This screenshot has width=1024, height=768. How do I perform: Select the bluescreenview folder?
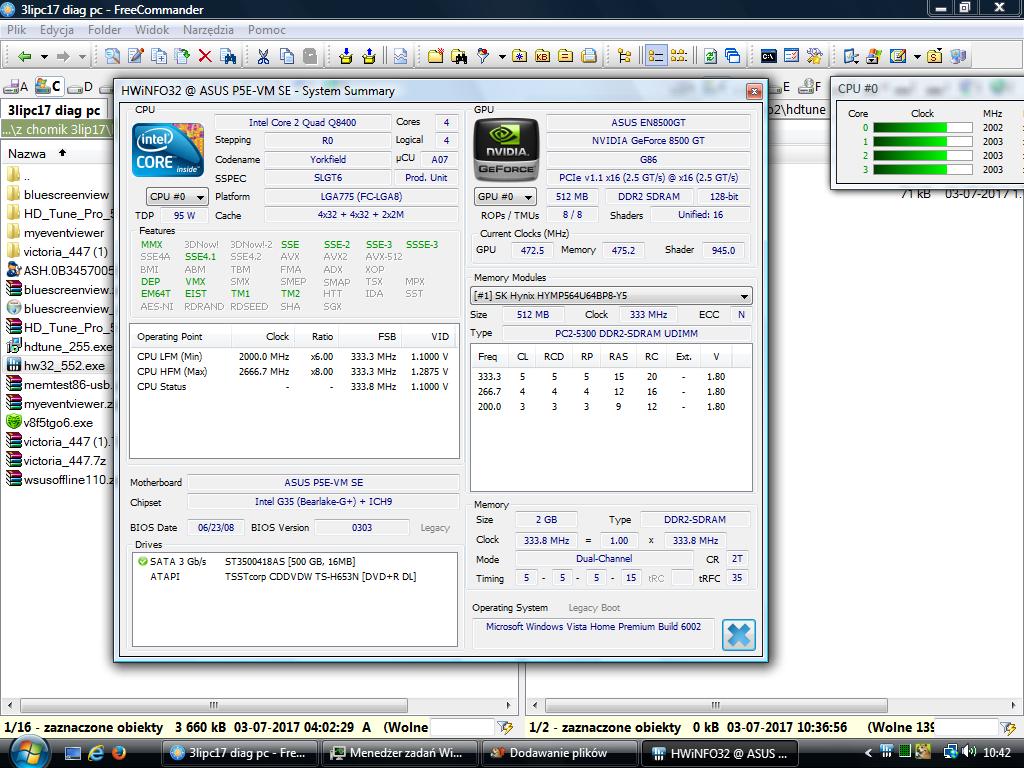[59, 195]
